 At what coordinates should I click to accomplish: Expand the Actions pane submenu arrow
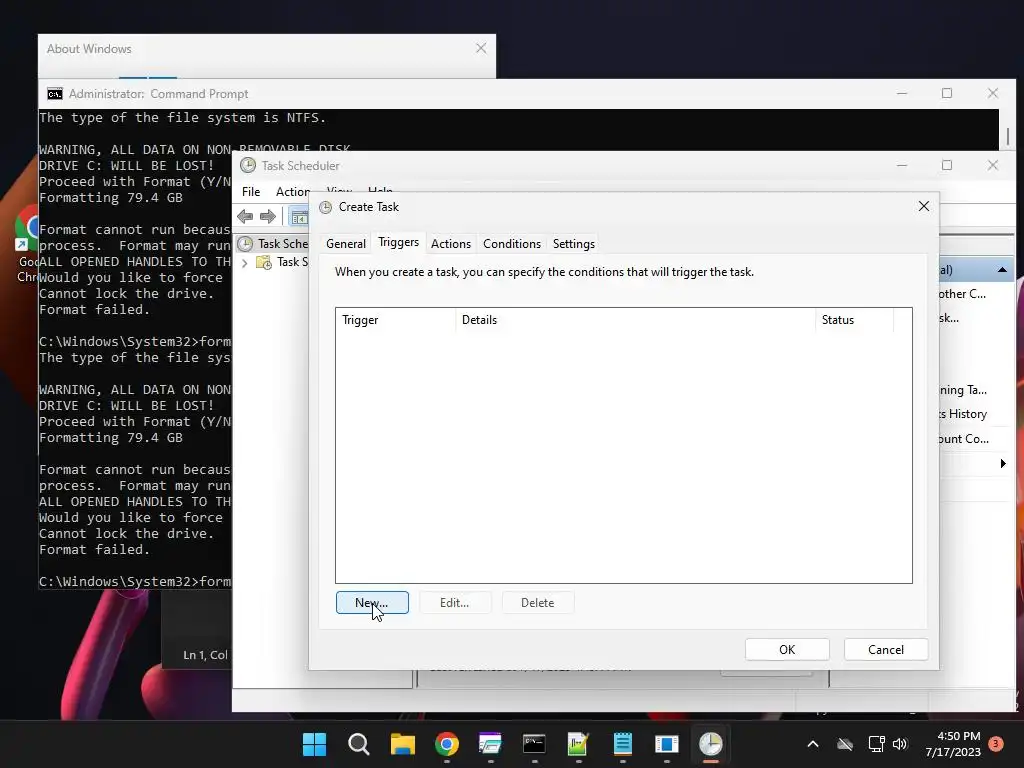[x=1003, y=464]
